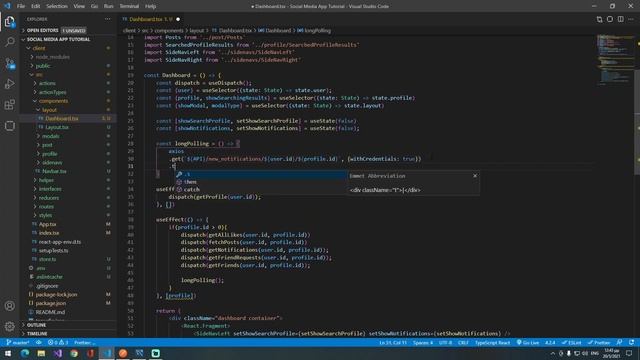Click the feedback icon in status bar
Image resolution: width=640 pixels, height=360 pixels.
click(620, 342)
